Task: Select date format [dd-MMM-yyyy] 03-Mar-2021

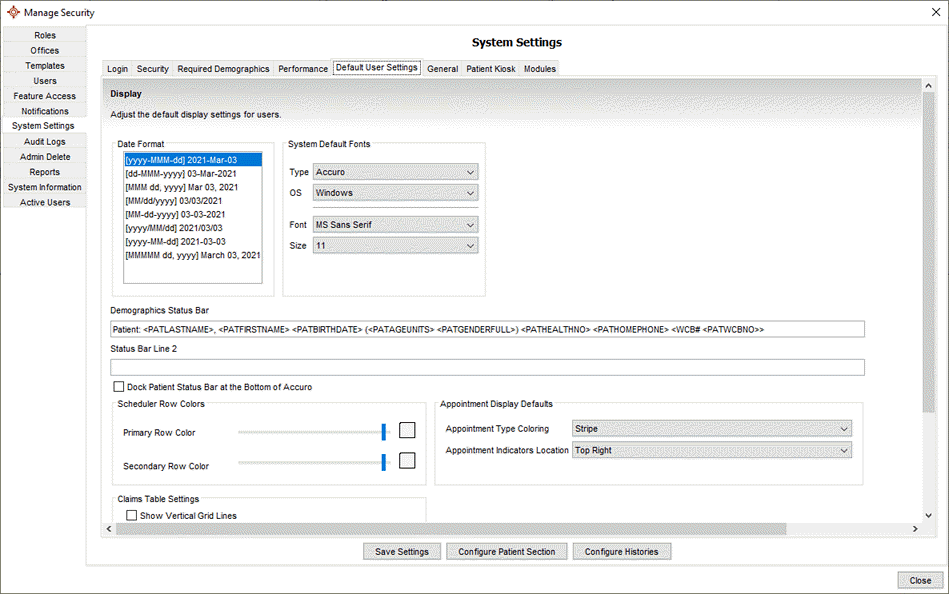Action: tap(193, 174)
